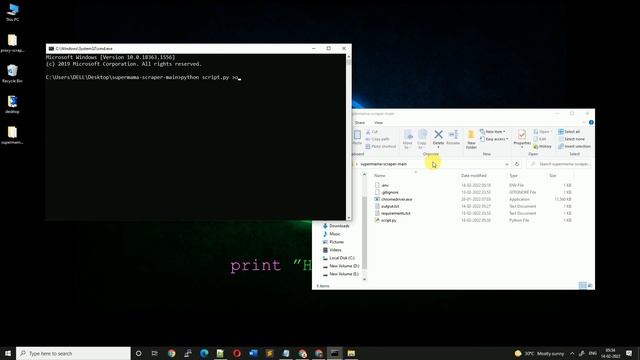This screenshot has width=640, height=360.
Task: Switch Explorer to details view icon
Action: coord(582,285)
